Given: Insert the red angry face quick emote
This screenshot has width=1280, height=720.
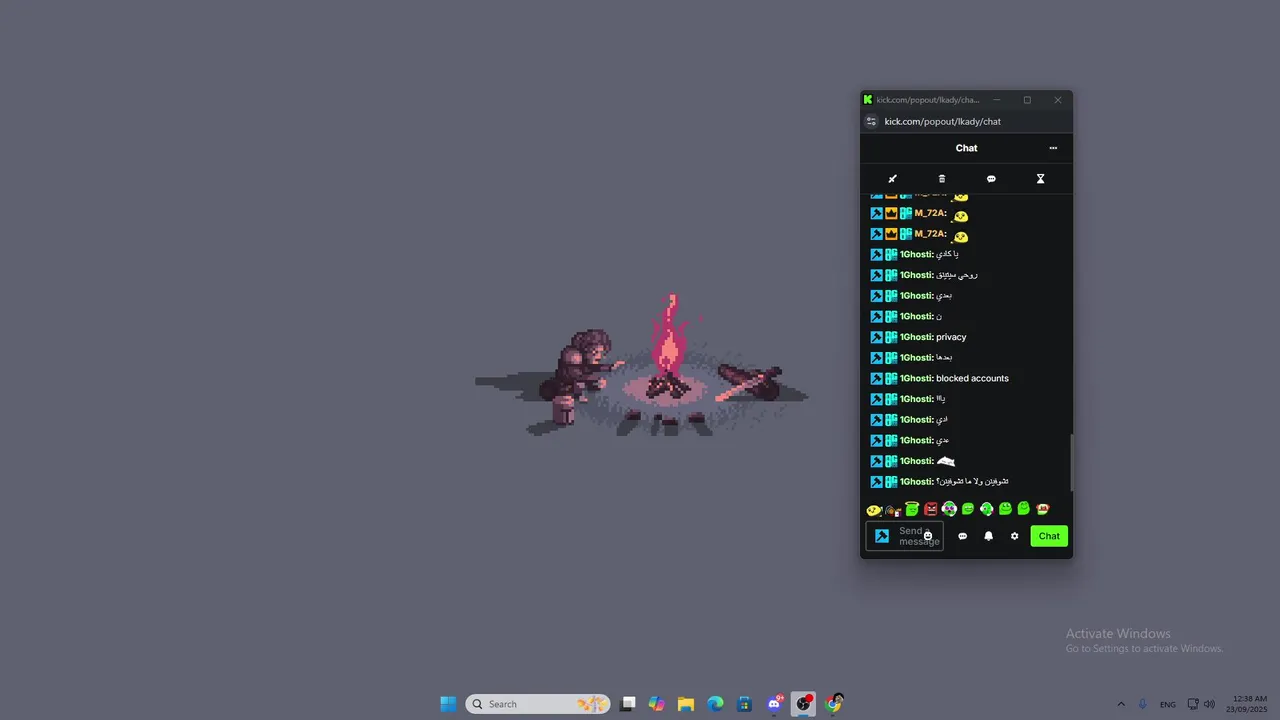Looking at the screenshot, I should click(931, 509).
